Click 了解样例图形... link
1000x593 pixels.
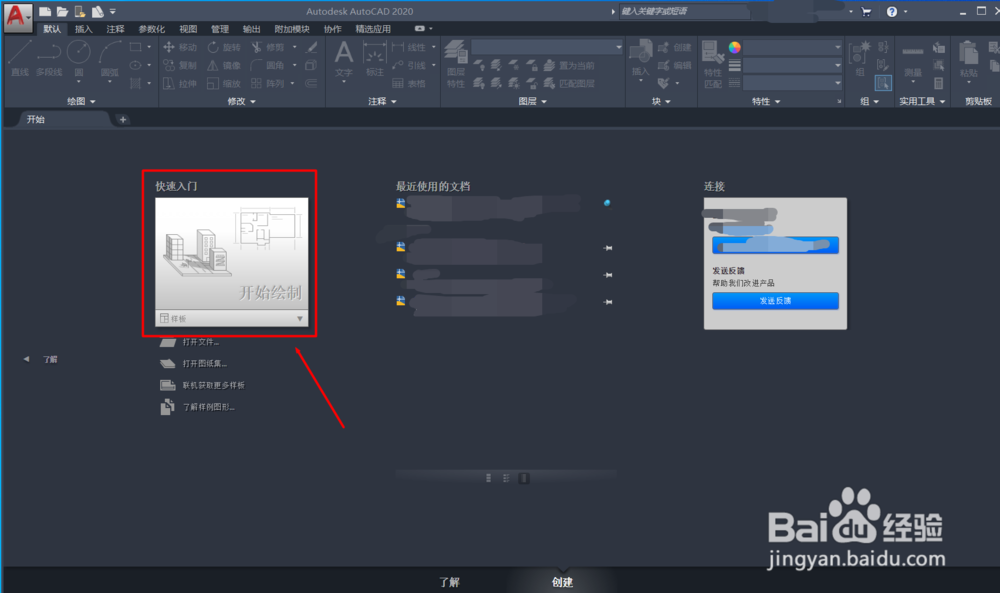[209, 407]
